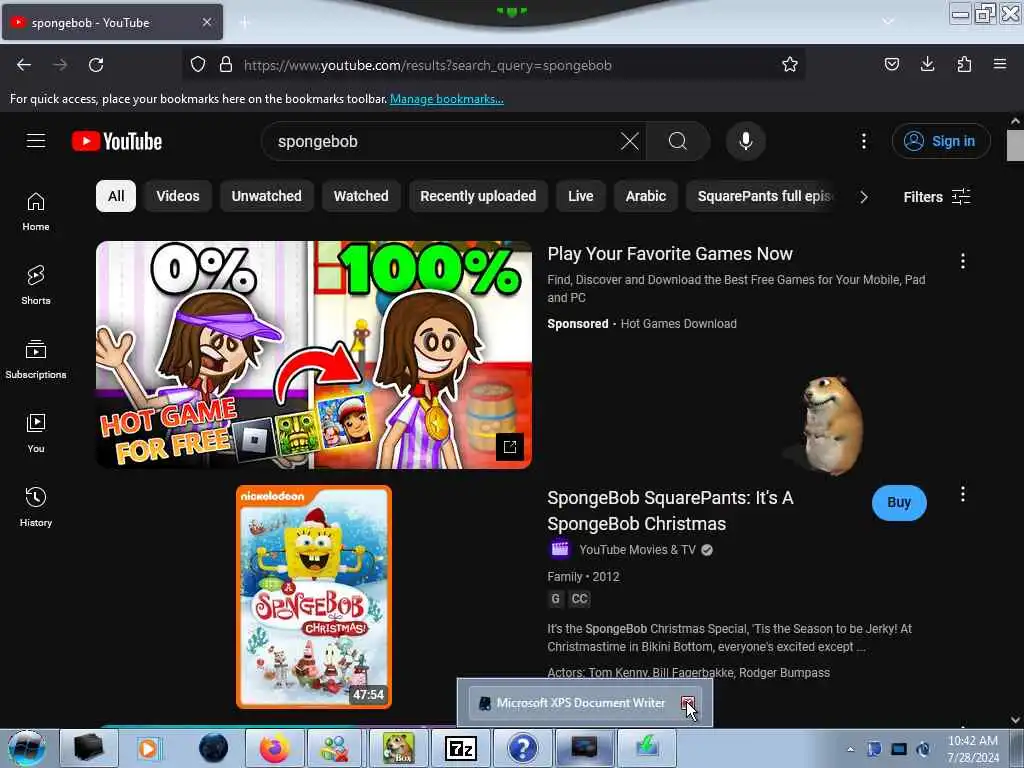This screenshot has width=1024, height=768.
Task: Start voice search with microphone
Action: click(746, 141)
